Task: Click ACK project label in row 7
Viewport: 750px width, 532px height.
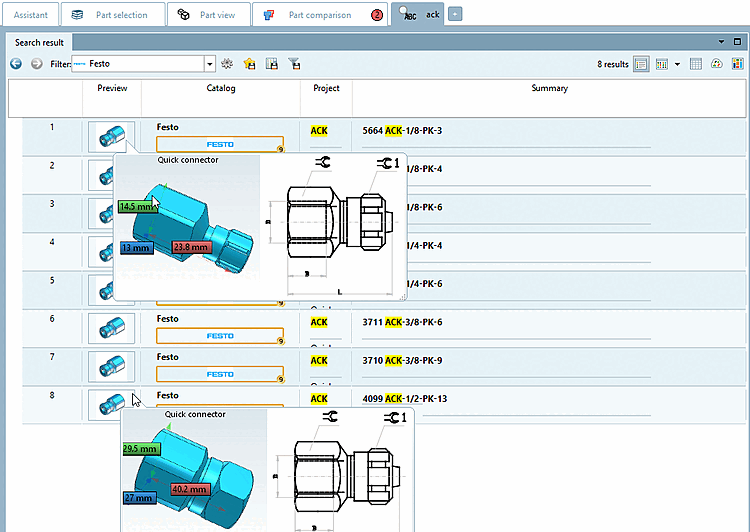Action: [x=319, y=360]
